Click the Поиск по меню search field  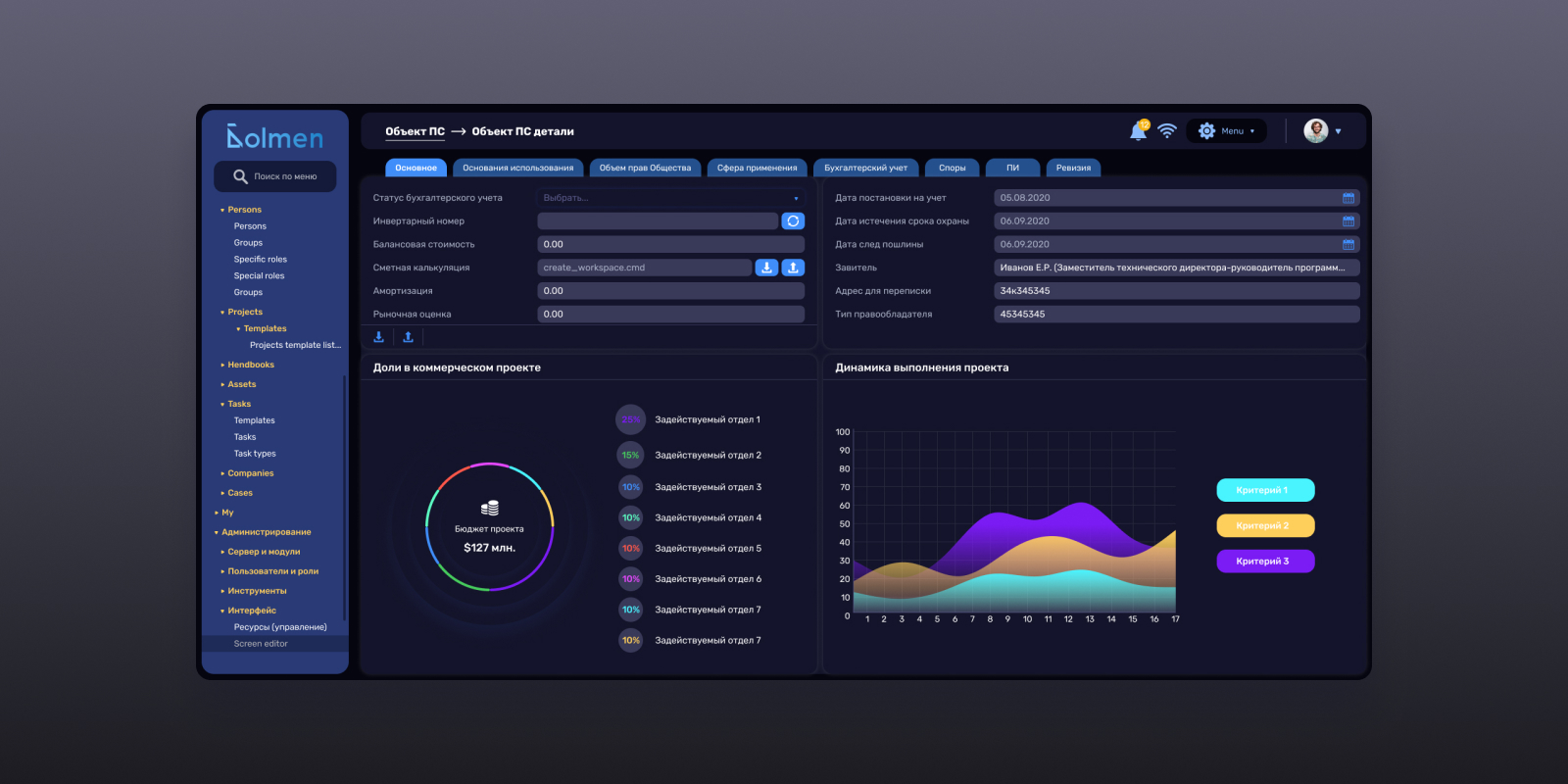(275, 176)
